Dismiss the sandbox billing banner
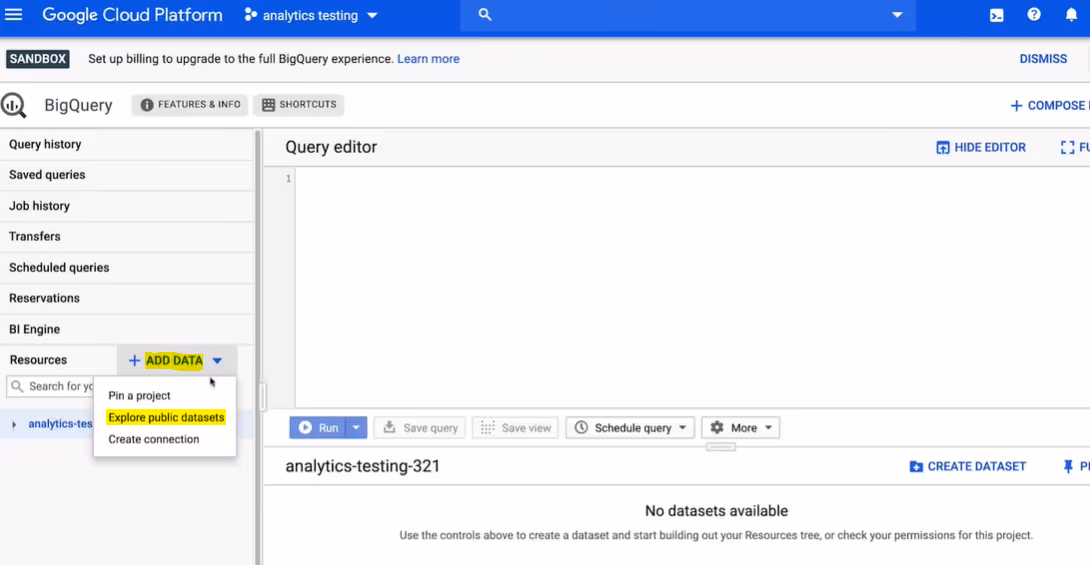 (1043, 59)
